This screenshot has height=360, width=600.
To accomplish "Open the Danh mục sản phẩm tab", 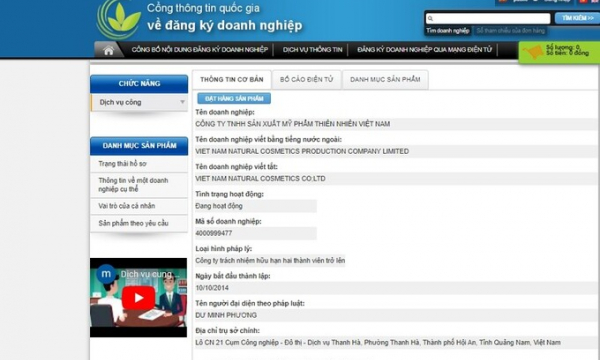I will pyautogui.click(x=385, y=80).
